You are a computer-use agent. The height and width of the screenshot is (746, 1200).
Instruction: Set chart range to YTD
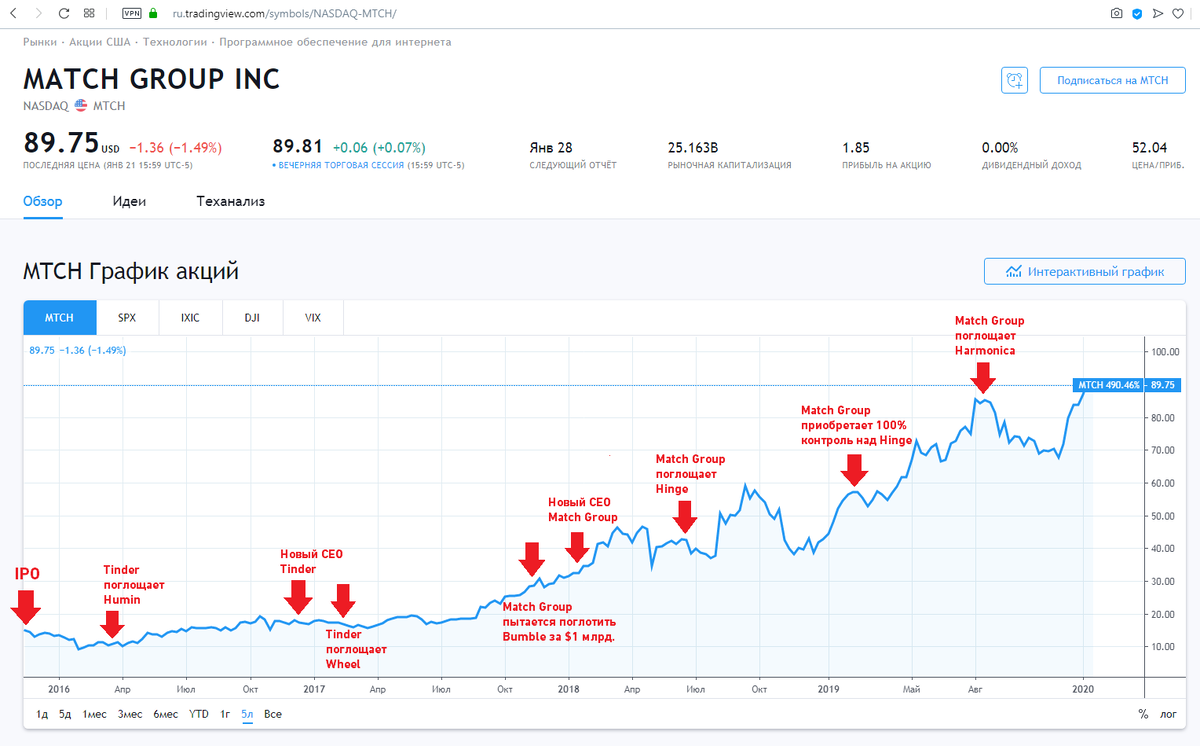[199, 714]
